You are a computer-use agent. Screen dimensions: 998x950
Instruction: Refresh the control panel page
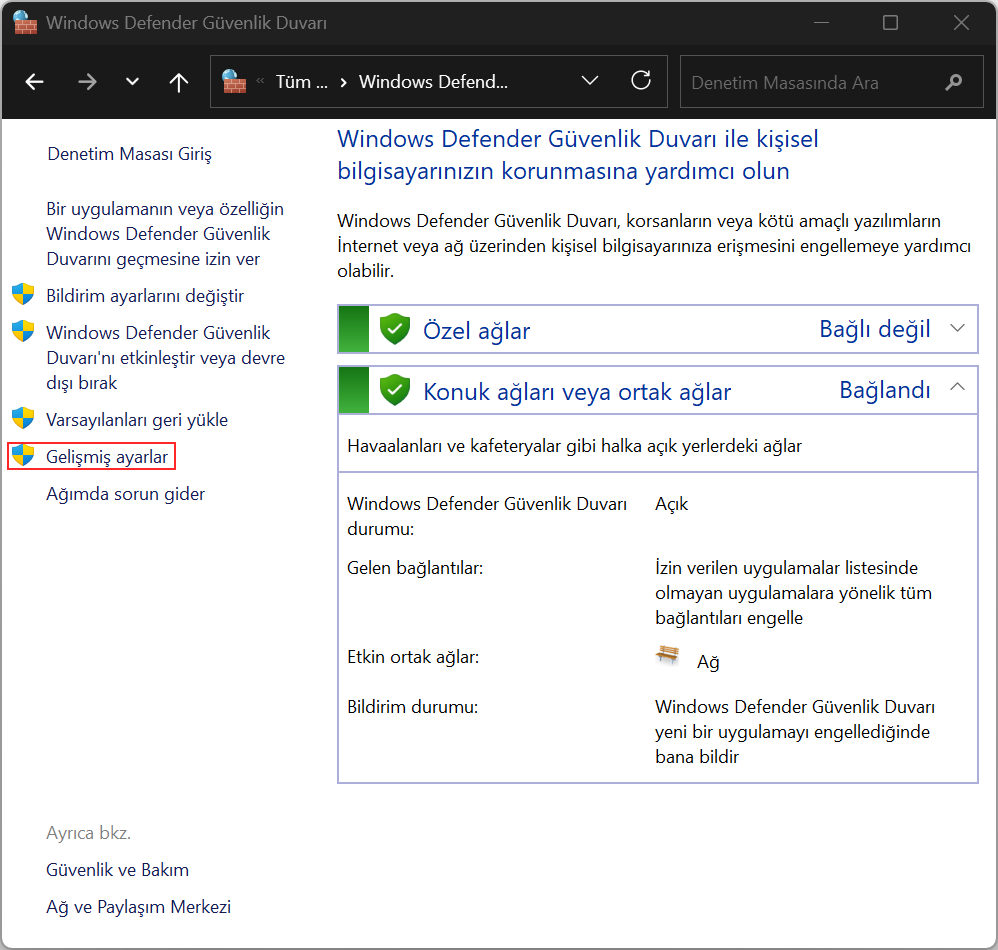coord(641,81)
